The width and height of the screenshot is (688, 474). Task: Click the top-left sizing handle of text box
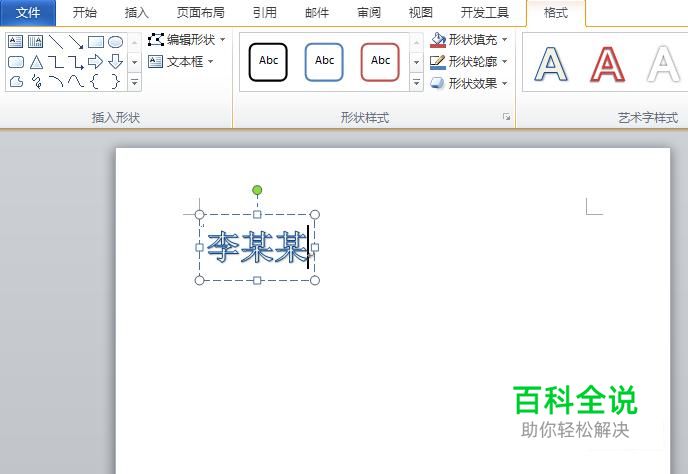click(x=200, y=214)
